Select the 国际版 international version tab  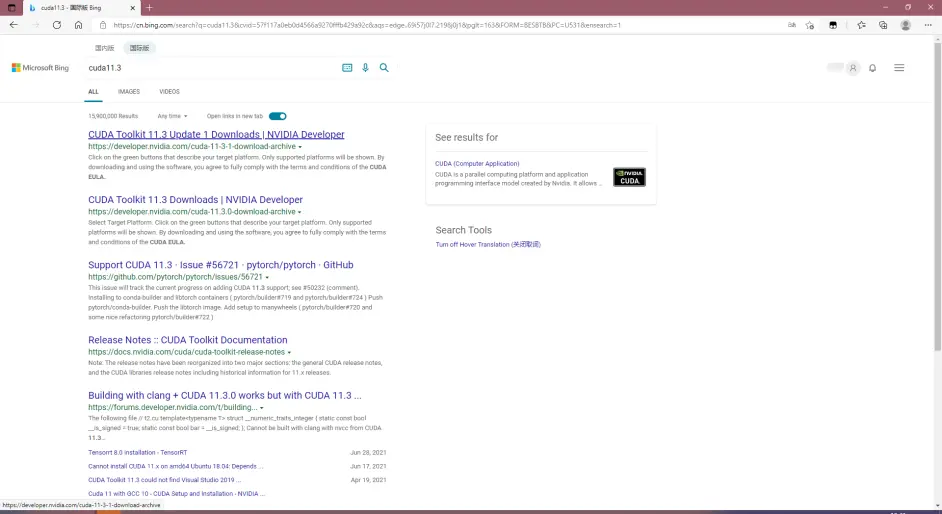(x=139, y=48)
